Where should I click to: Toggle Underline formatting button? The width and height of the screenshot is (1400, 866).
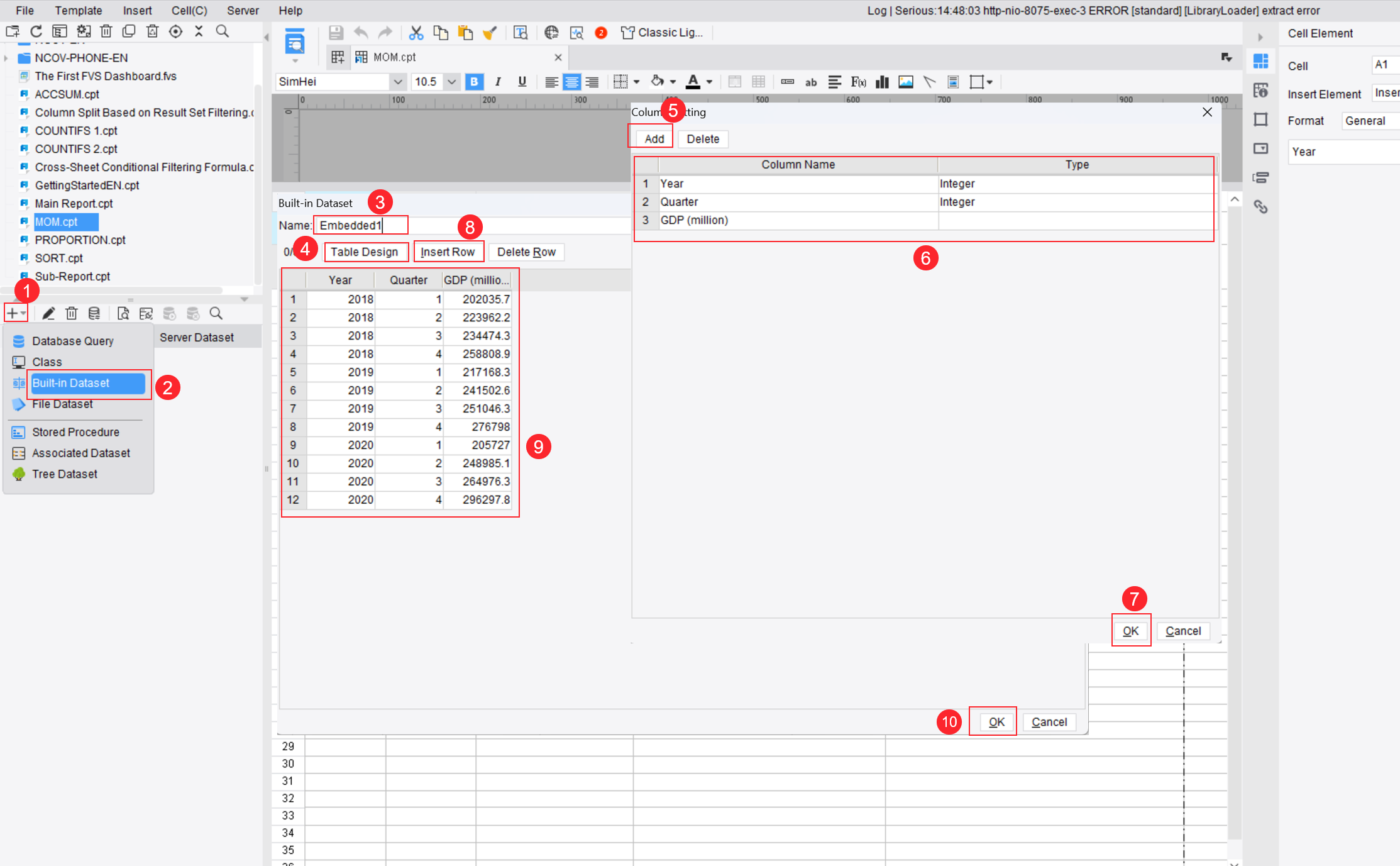coord(522,82)
